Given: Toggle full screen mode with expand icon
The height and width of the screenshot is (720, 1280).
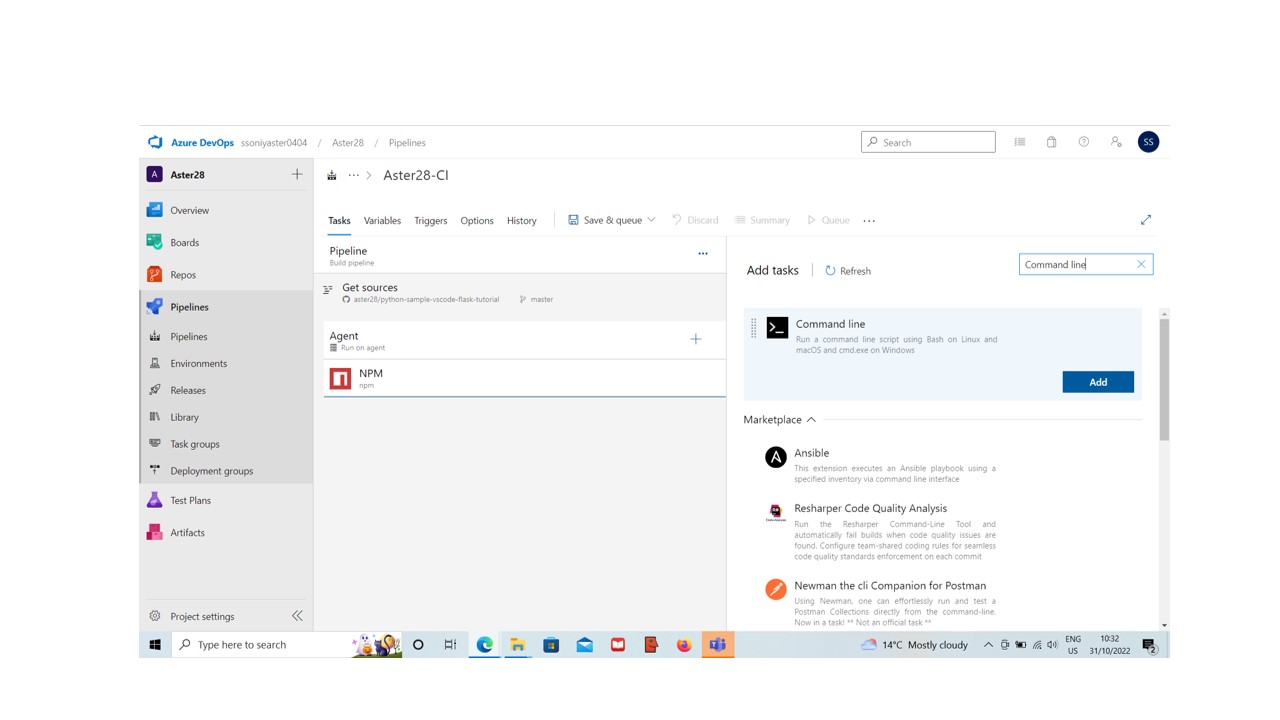Looking at the screenshot, I should pyautogui.click(x=1146, y=220).
